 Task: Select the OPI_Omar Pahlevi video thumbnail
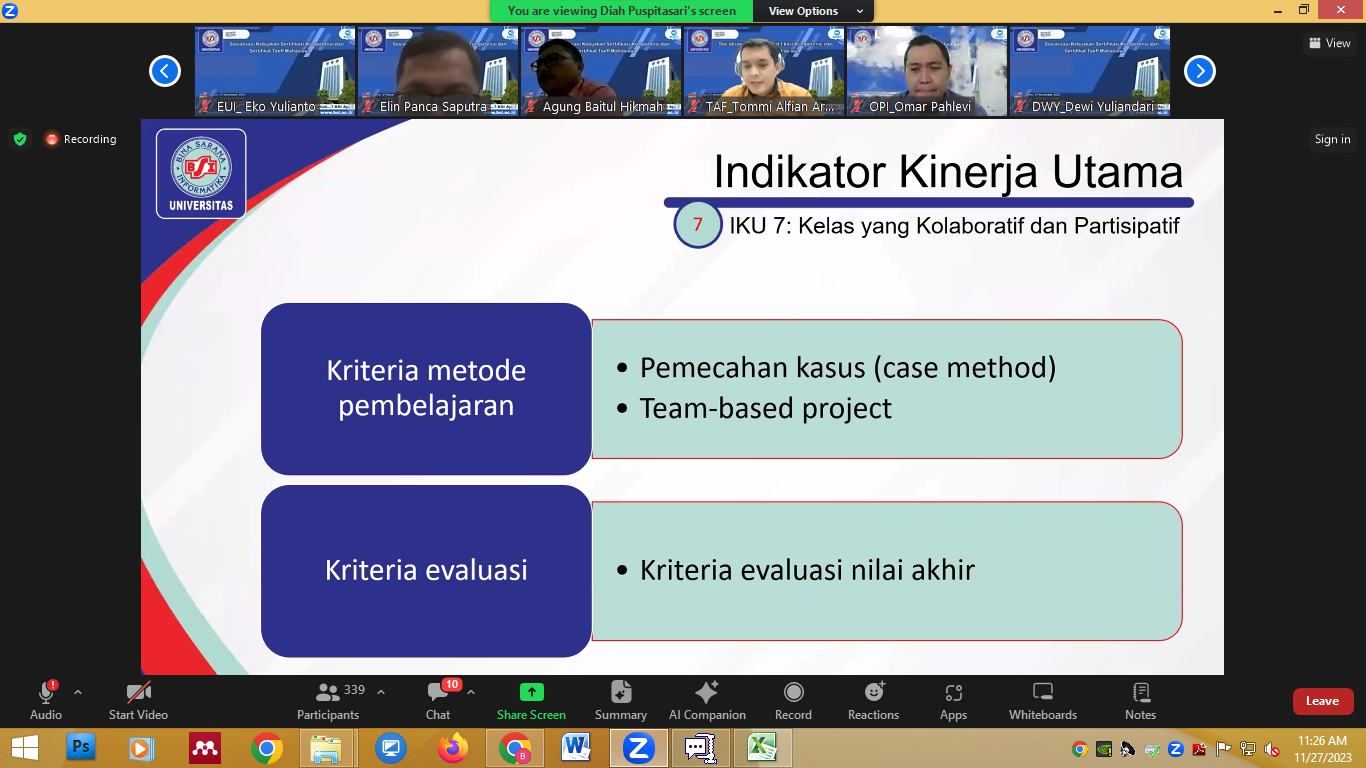click(x=927, y=71)
